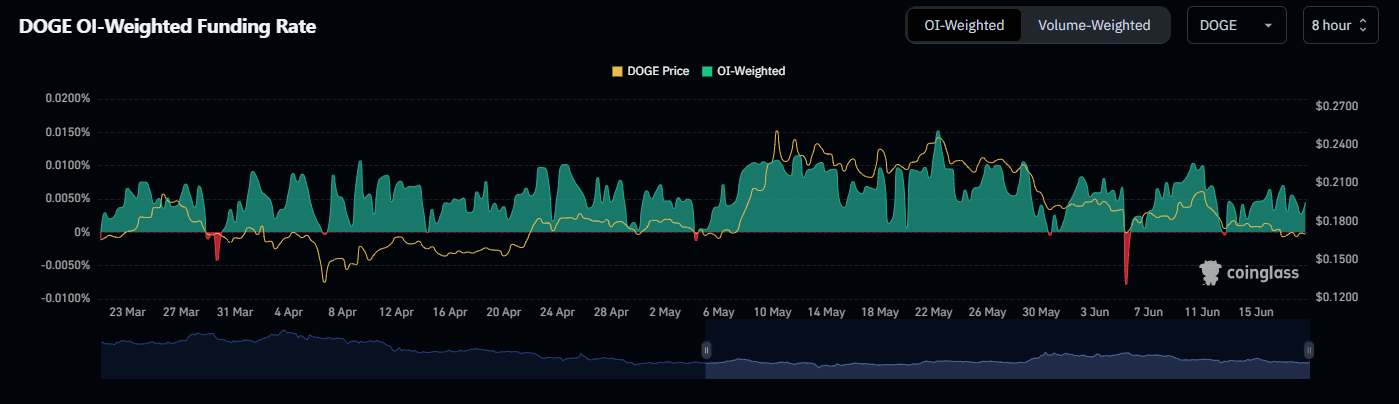Screen dimensions: 1399x404
Task: Click the -0.0100% axis label
Action: (66, 298)
